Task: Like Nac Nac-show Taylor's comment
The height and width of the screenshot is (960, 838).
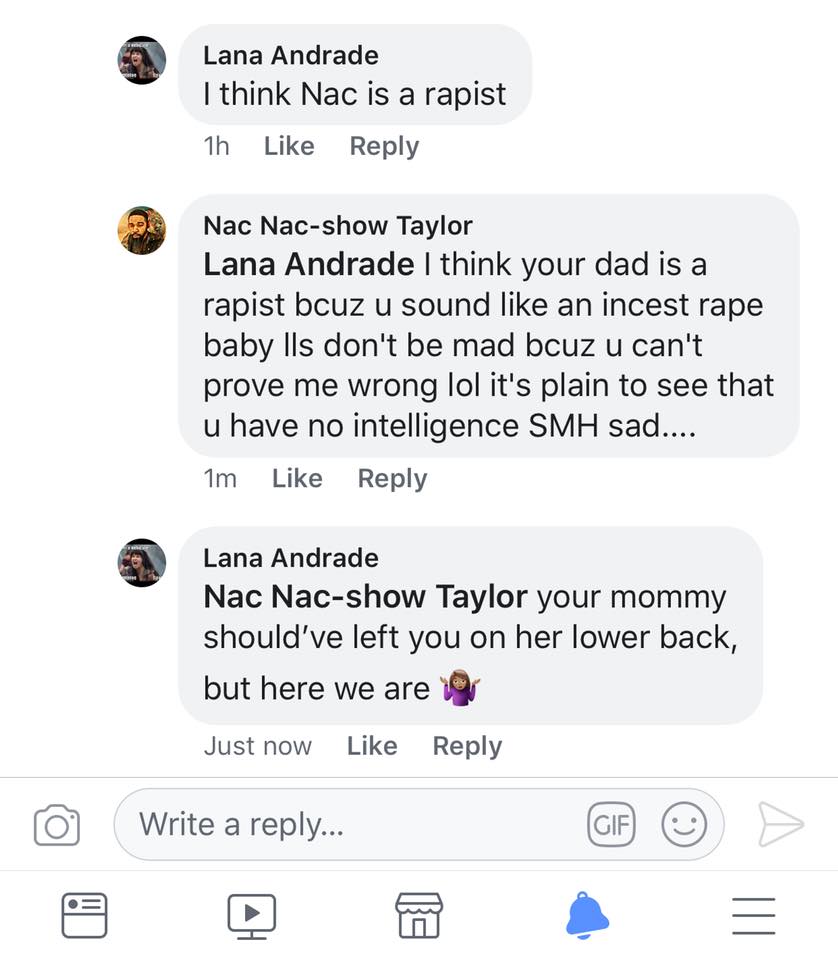Action: tap(297, 479)
